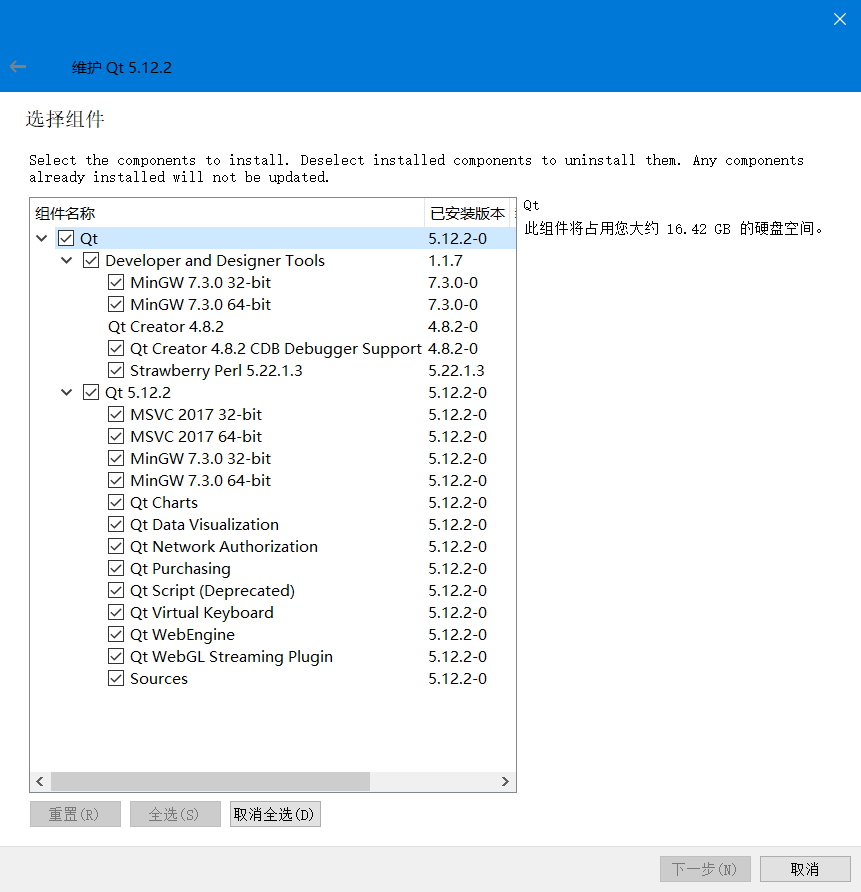The image size is (861, 892).
Task: Click the 组件名称 column header
Action: pyautogui.click(x=227, y=213)
